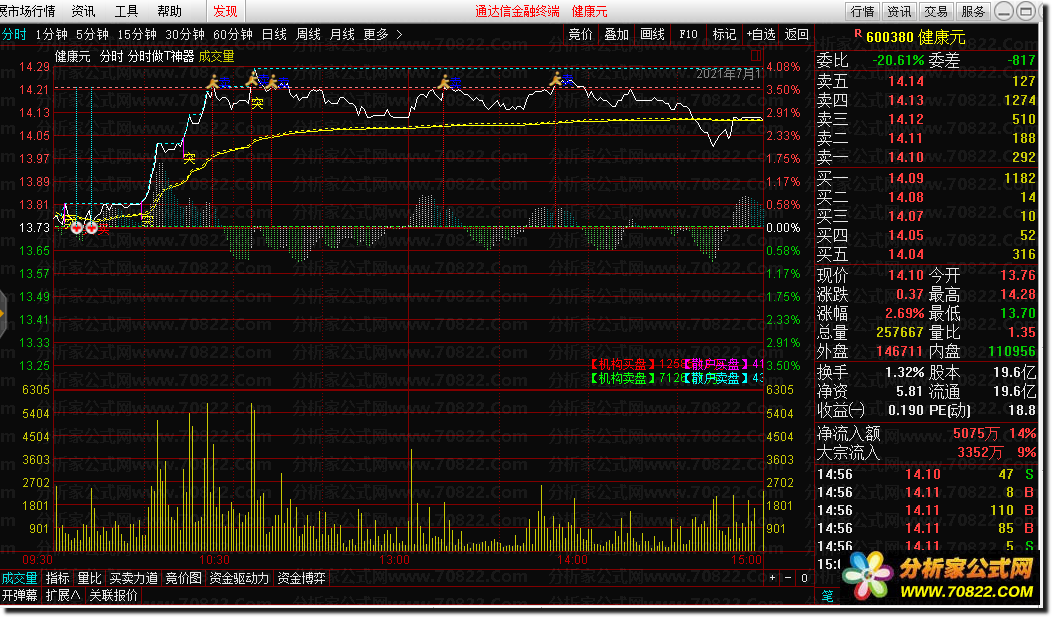The width and height of the screenshot is (1053, 617).
Task: Click the 净流入额 5075万 row
Action: (926, 433)
